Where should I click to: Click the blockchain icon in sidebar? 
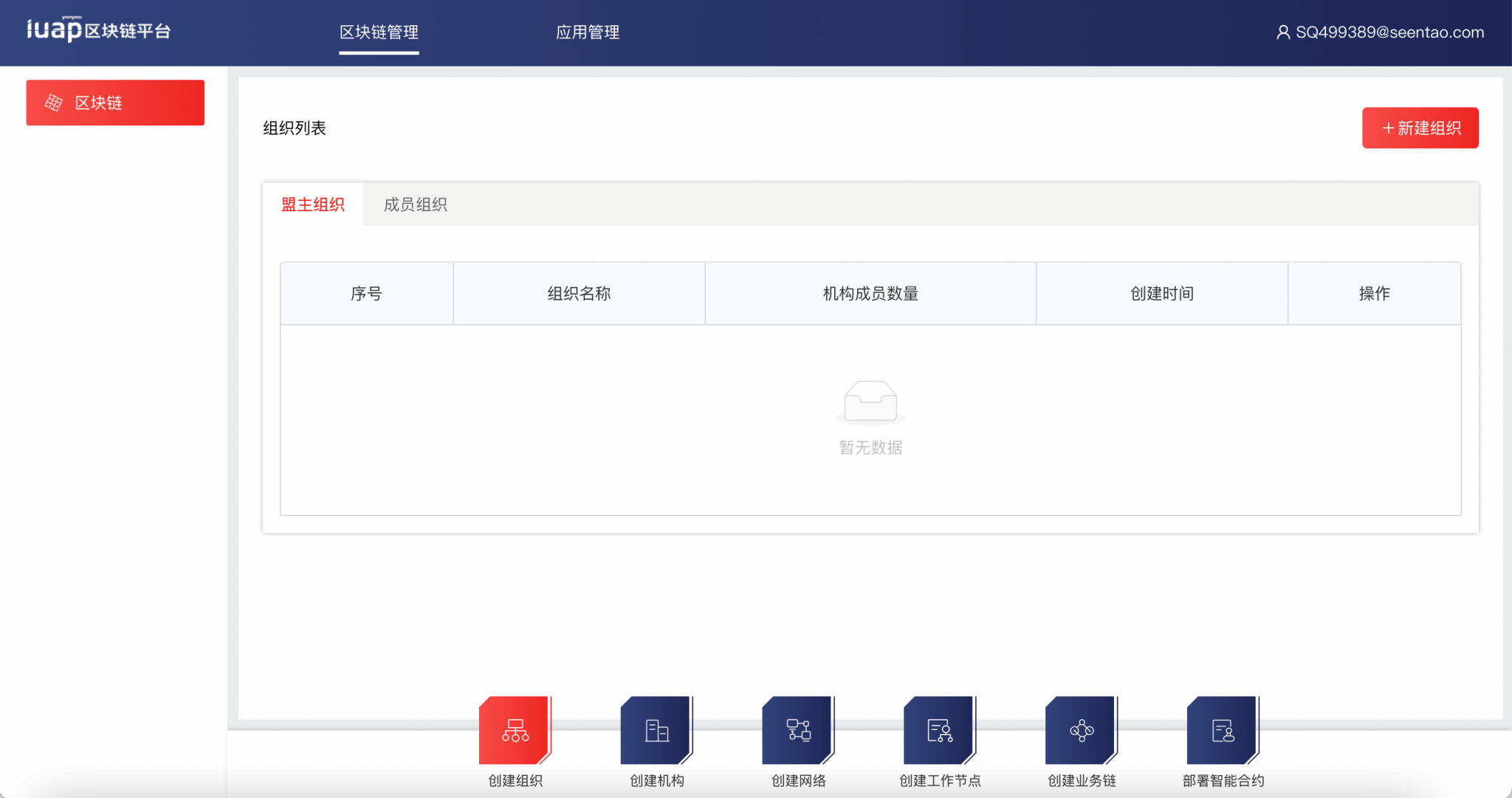(x=54, y=103)
